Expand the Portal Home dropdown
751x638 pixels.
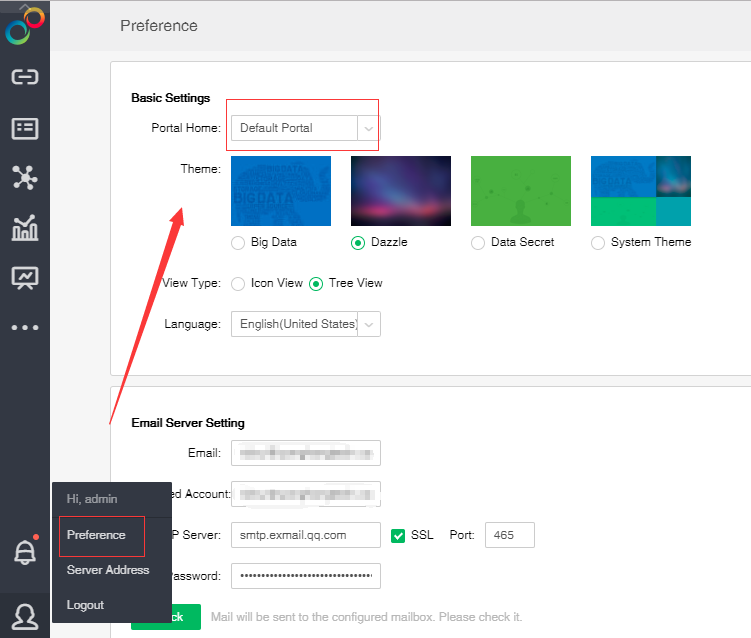(369, 128)
